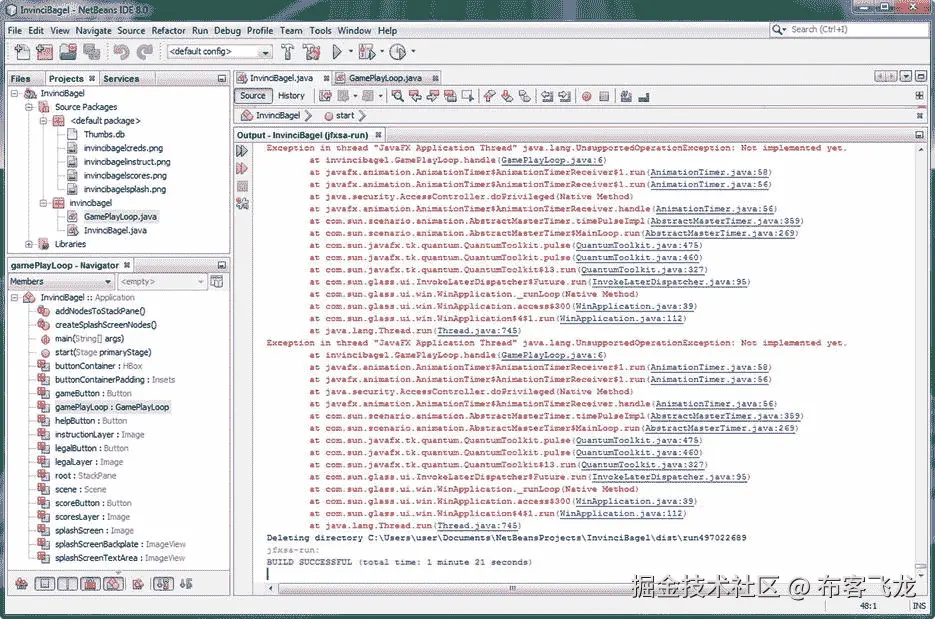Collapse the Source Packages node
935x619 pixels.
coord(29,107)
